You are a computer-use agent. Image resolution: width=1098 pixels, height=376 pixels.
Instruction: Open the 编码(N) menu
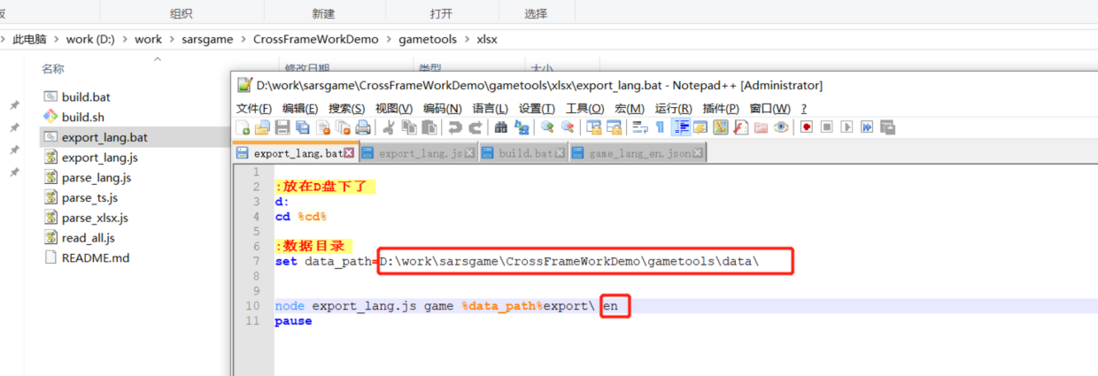[x=443, y=109]
